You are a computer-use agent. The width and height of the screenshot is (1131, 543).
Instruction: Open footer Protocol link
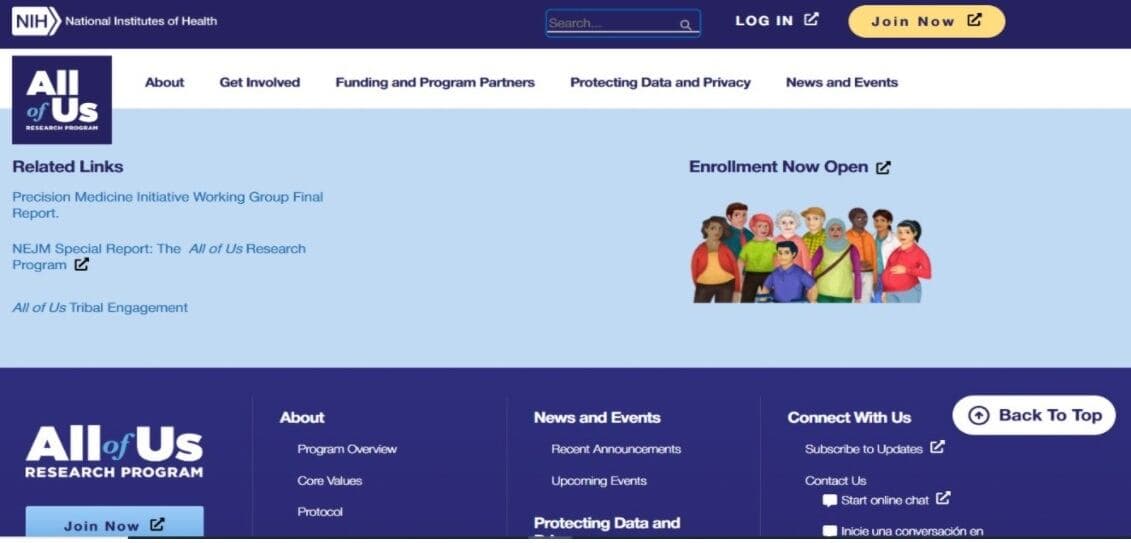click(320, 512)
